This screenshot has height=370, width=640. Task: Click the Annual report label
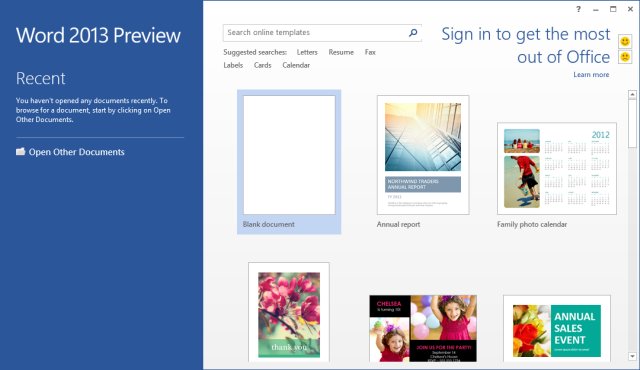[x=398, y=224]
